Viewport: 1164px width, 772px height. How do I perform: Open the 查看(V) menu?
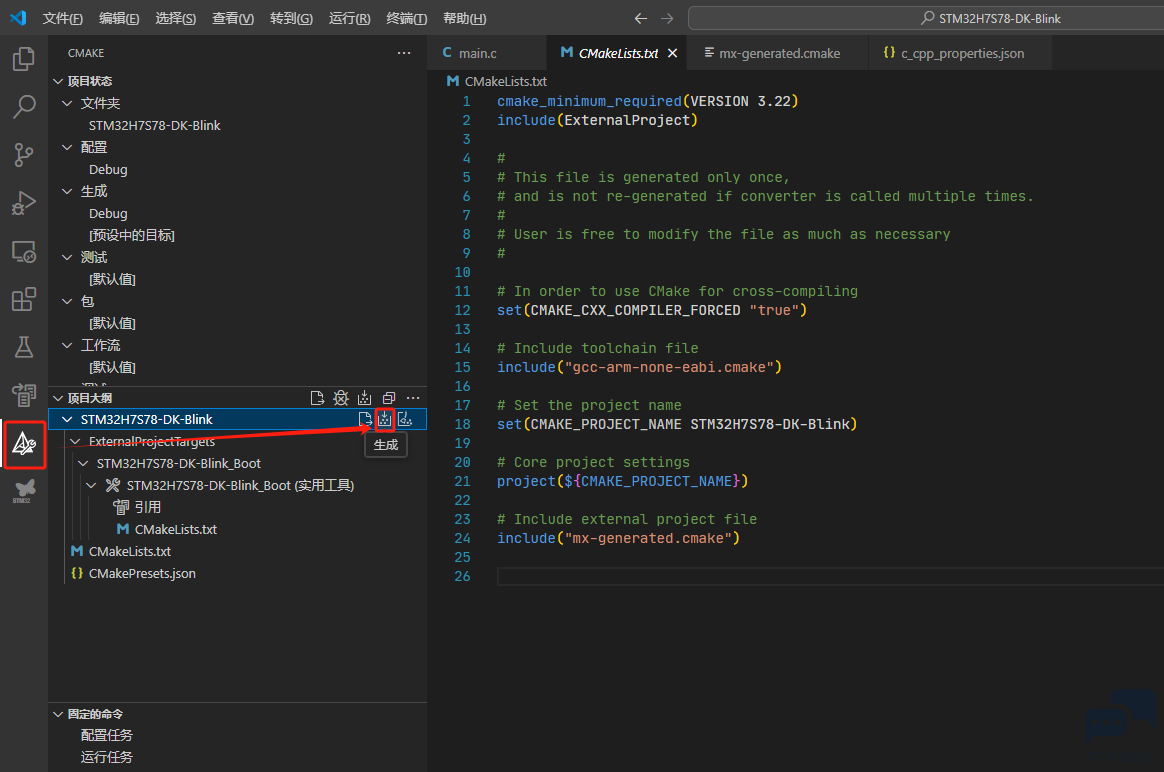232,19
